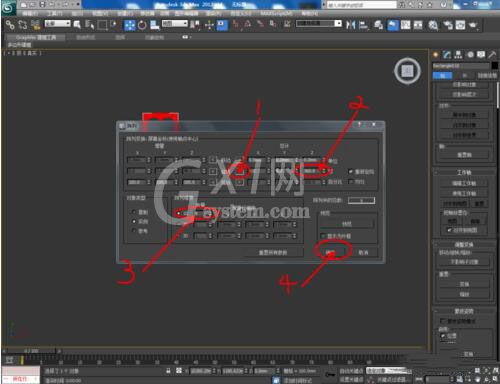Click Rotate totals arrow button in Array

[x=241, y=171]
